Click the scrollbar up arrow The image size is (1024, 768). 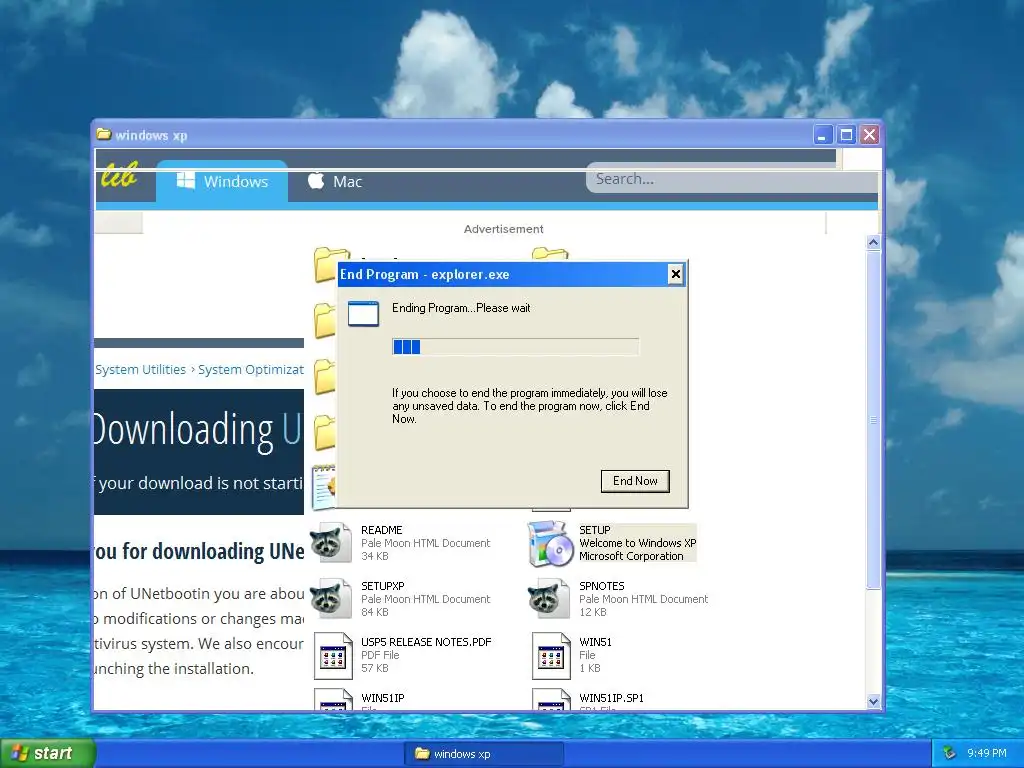pos(873,242)
